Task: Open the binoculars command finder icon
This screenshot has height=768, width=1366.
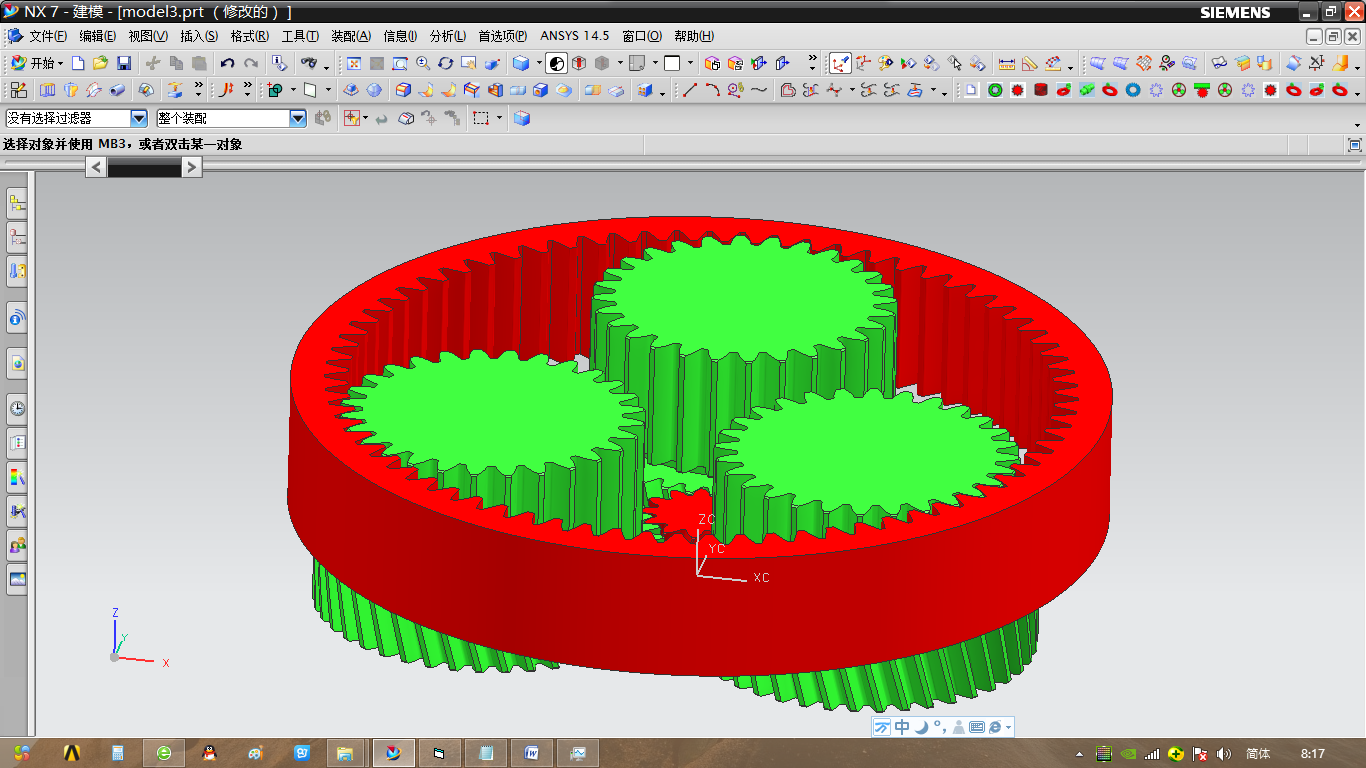Action: pyautogui.click(x=309, y=63)
